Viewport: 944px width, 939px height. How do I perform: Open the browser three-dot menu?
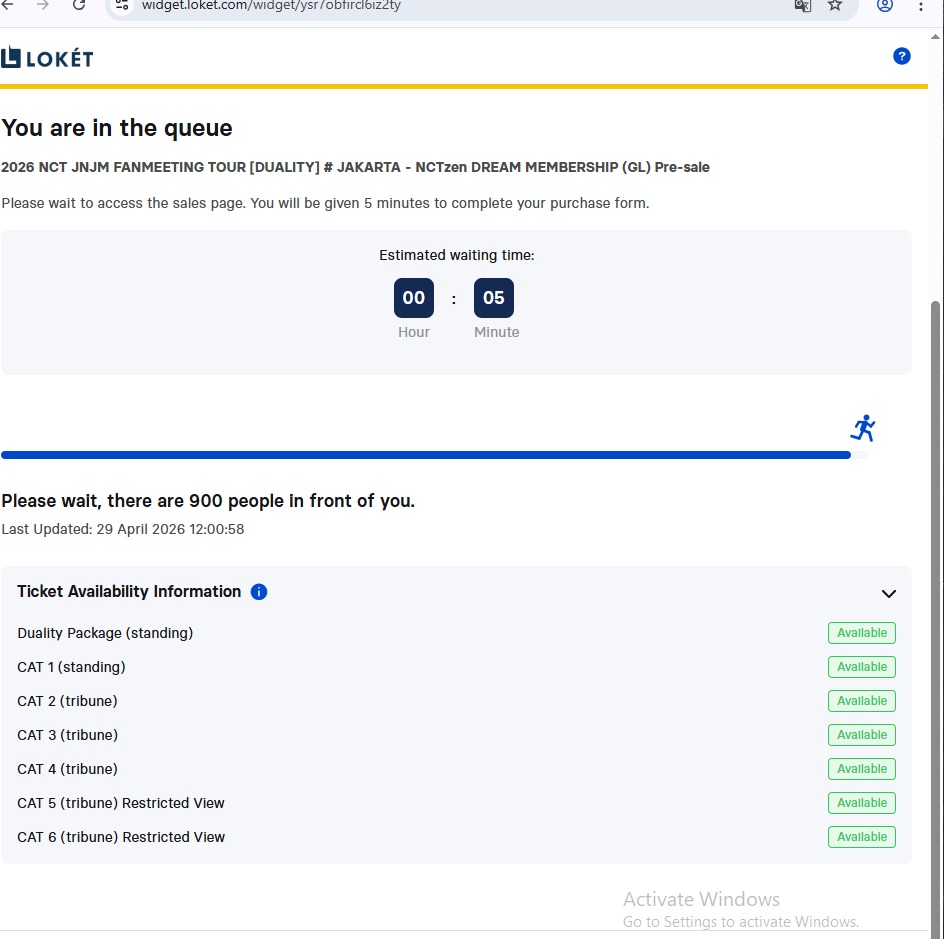(921, 5)
